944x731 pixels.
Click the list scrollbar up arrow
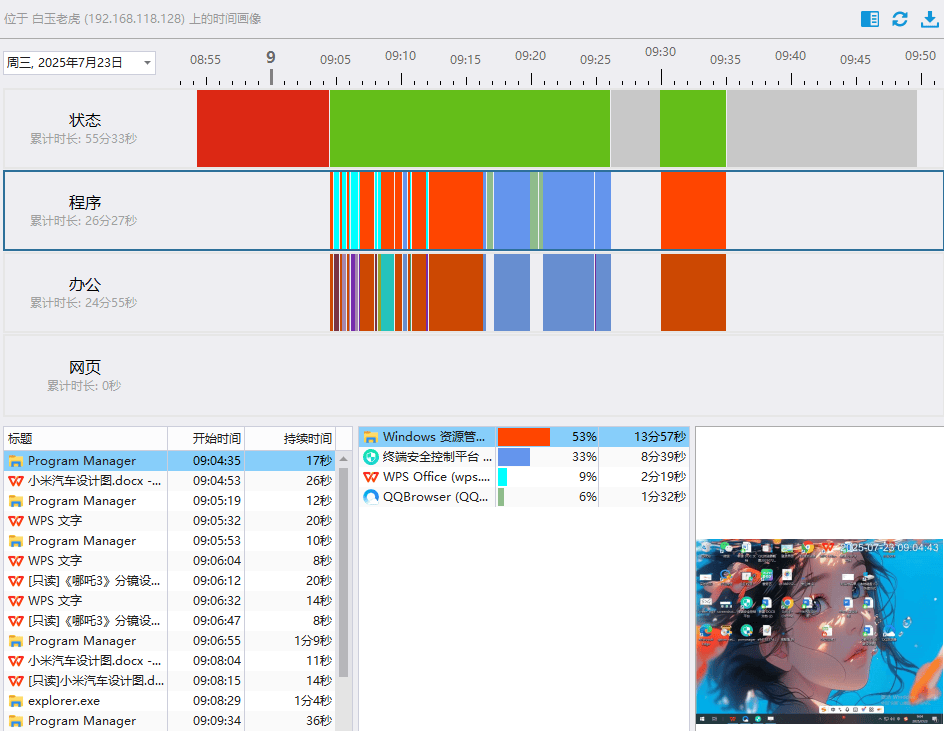pyautogui.click(x=344, y=459)
